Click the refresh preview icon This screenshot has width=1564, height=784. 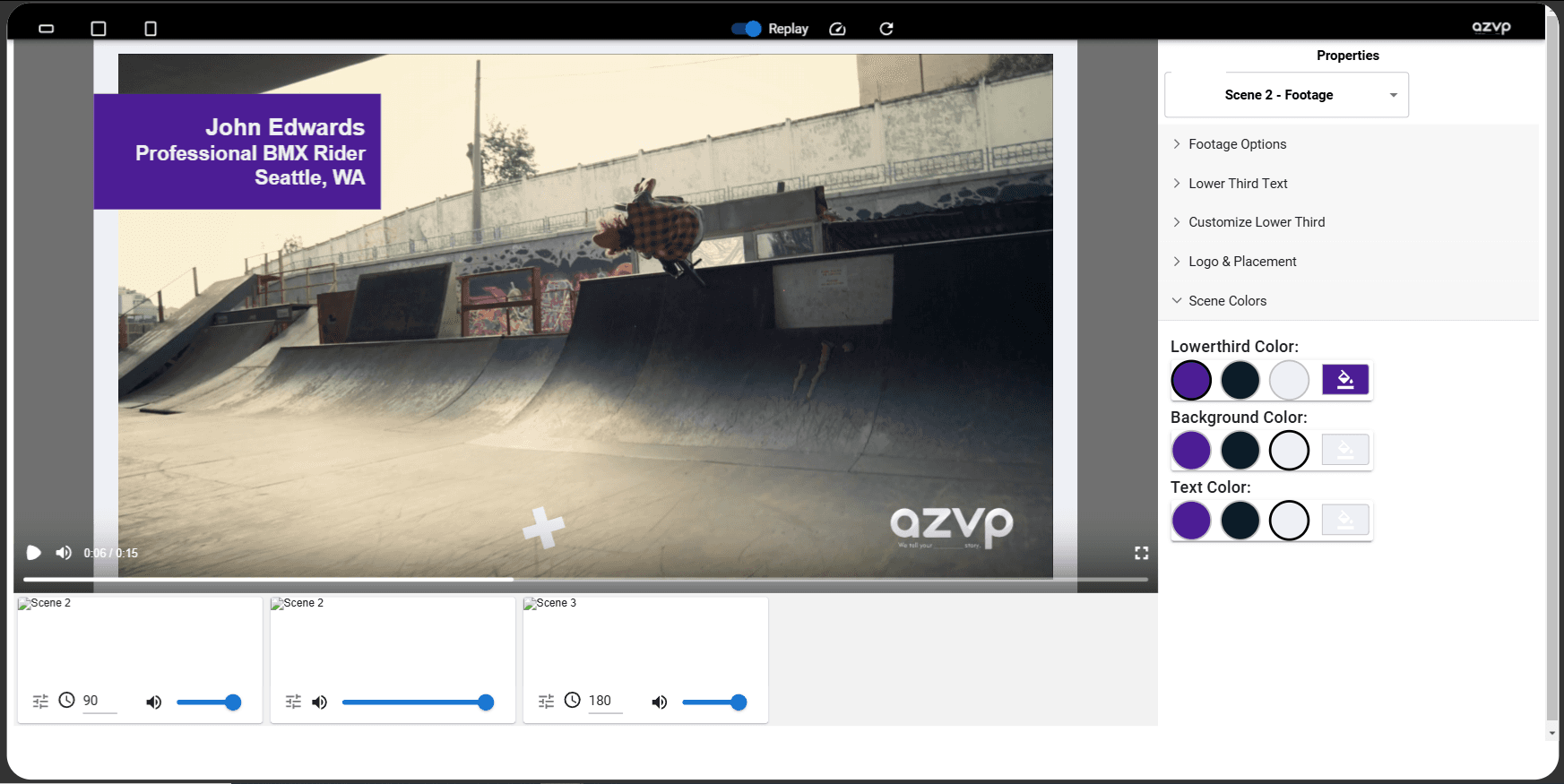pyautogui.click(x=886, y=29)
